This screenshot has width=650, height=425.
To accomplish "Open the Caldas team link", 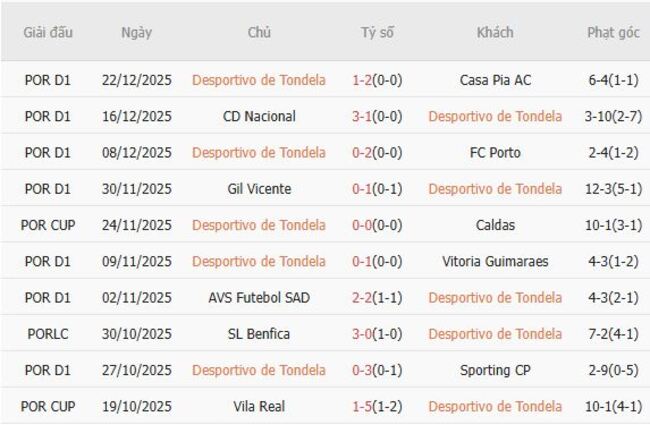I will click(x=495, y=225).
